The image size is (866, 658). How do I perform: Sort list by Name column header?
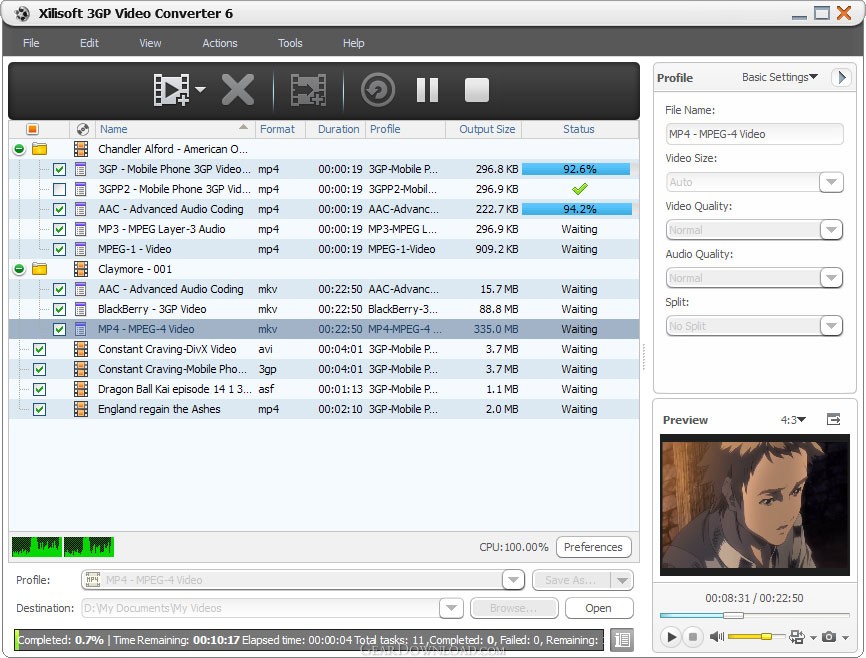pos(174,129)
